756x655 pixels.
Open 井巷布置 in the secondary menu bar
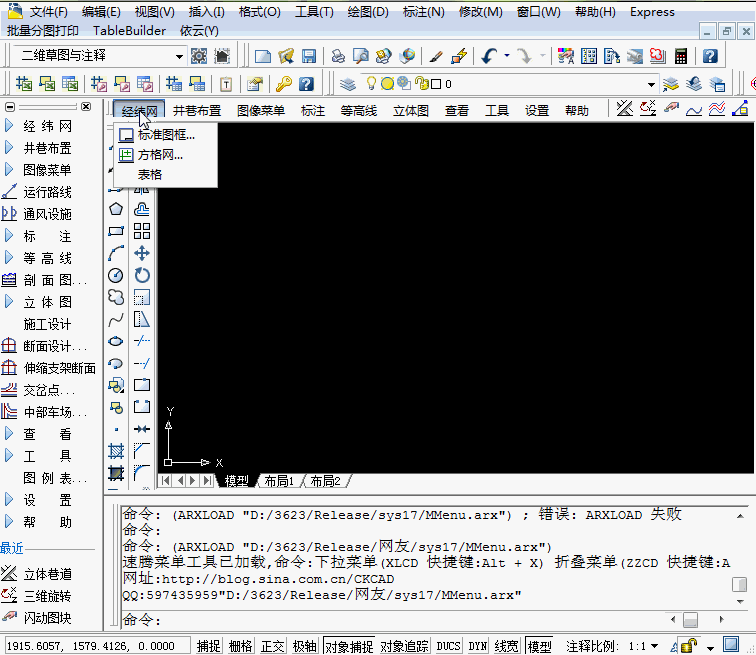click(197, 110)
